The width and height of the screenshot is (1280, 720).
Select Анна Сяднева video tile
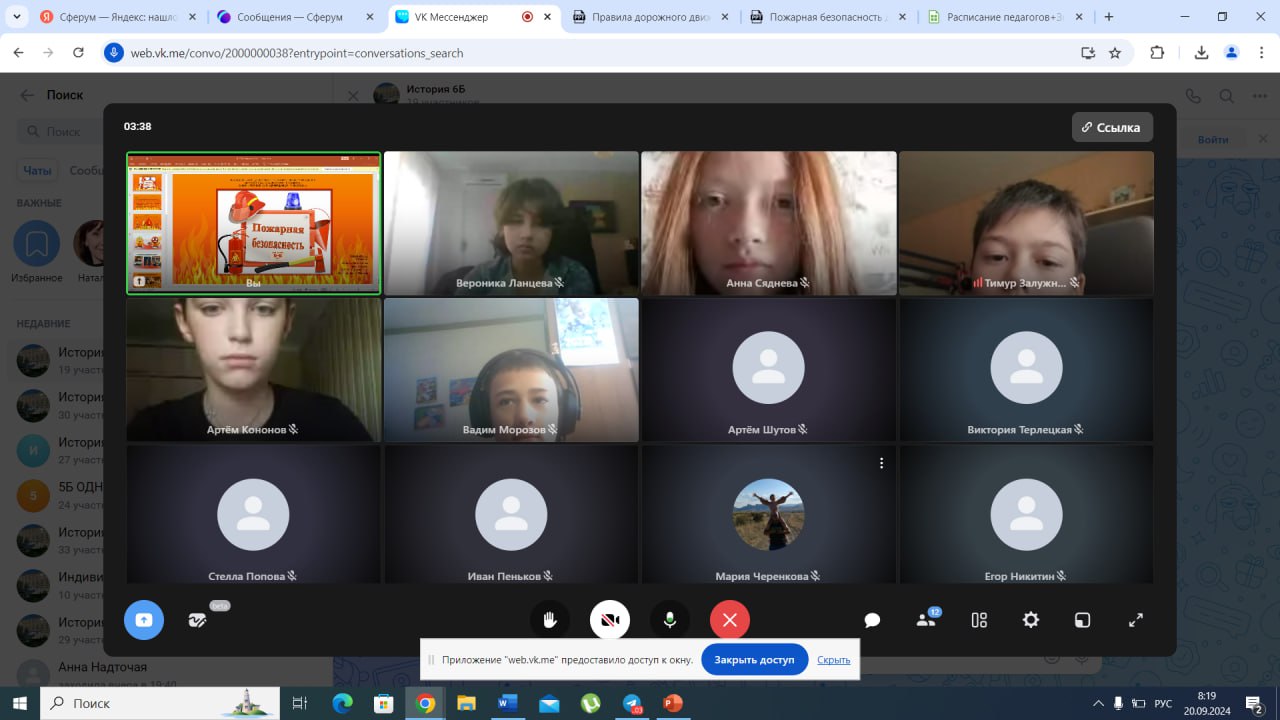coord(768,223)
